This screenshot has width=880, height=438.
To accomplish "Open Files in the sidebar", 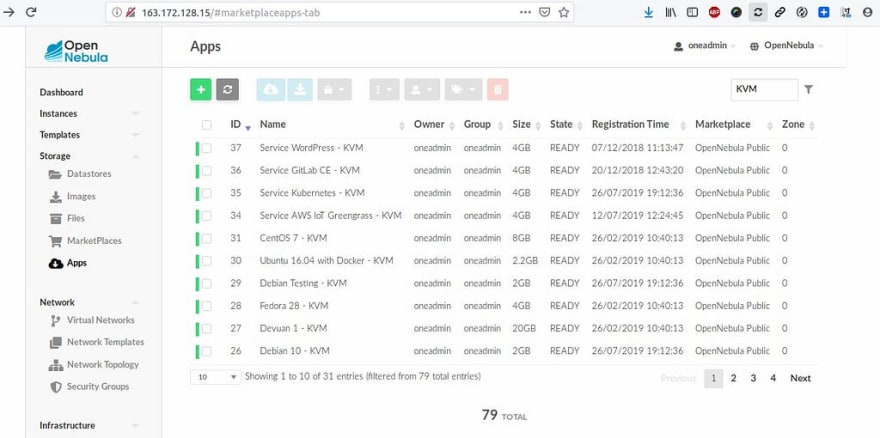I will pyautogui.click(x=67, y=218).
